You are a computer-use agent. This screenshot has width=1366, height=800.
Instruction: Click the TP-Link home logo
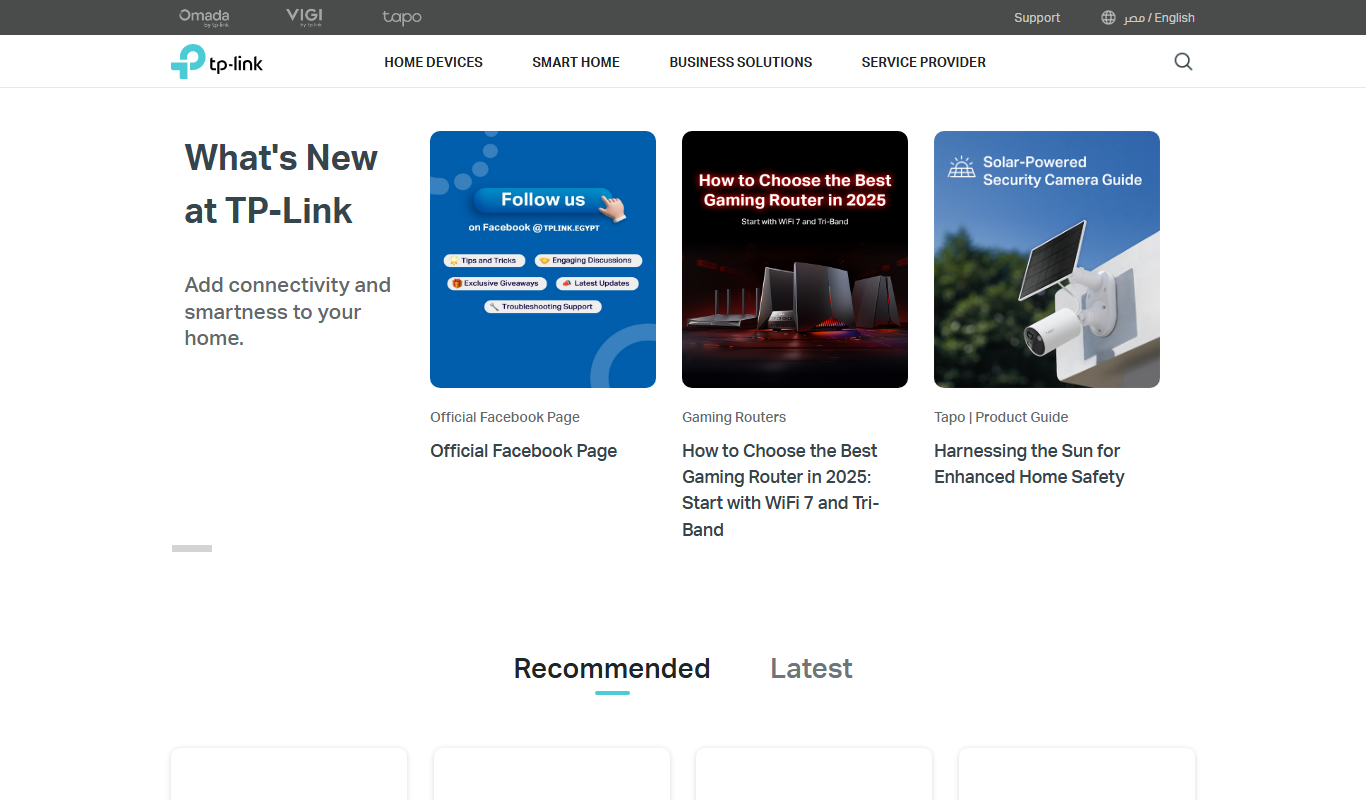tap(217, 62)
